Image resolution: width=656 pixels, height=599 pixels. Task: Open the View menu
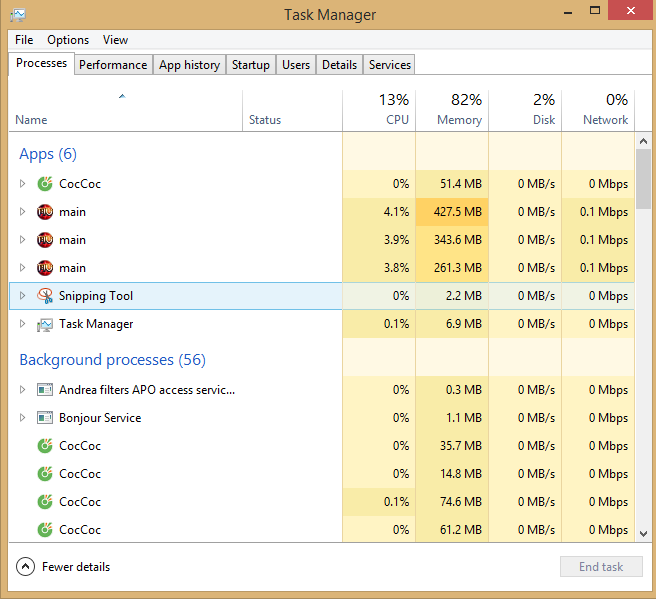(x=115, y=40)
